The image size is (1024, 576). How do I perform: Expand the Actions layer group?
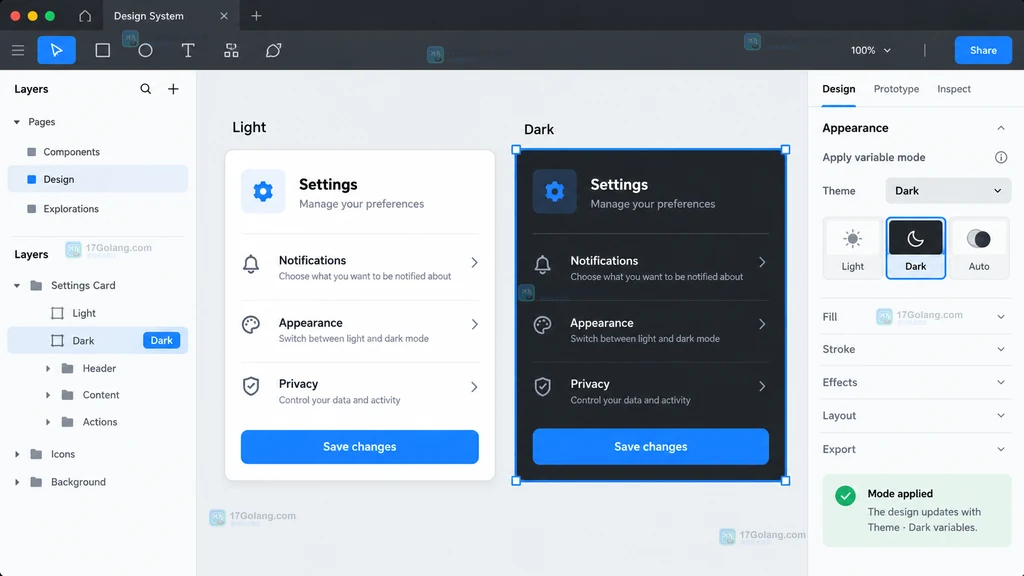pos(48,422)
